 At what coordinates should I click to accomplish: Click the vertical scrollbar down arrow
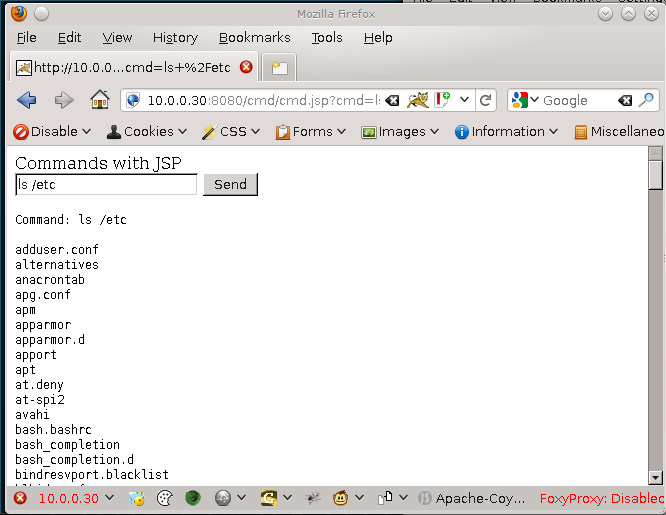tap(656, 477)
